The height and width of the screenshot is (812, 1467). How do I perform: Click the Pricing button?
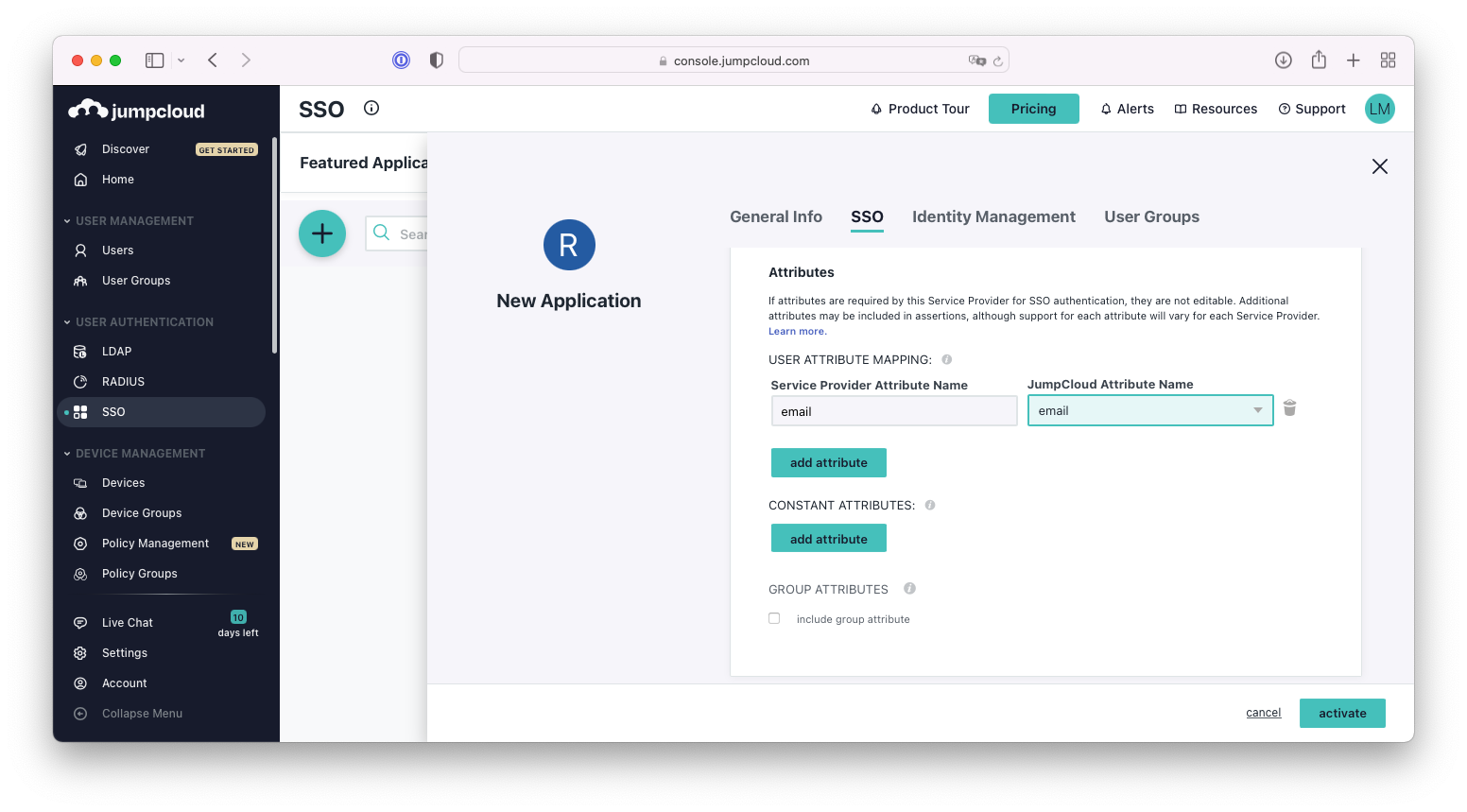coord(1034,109)
